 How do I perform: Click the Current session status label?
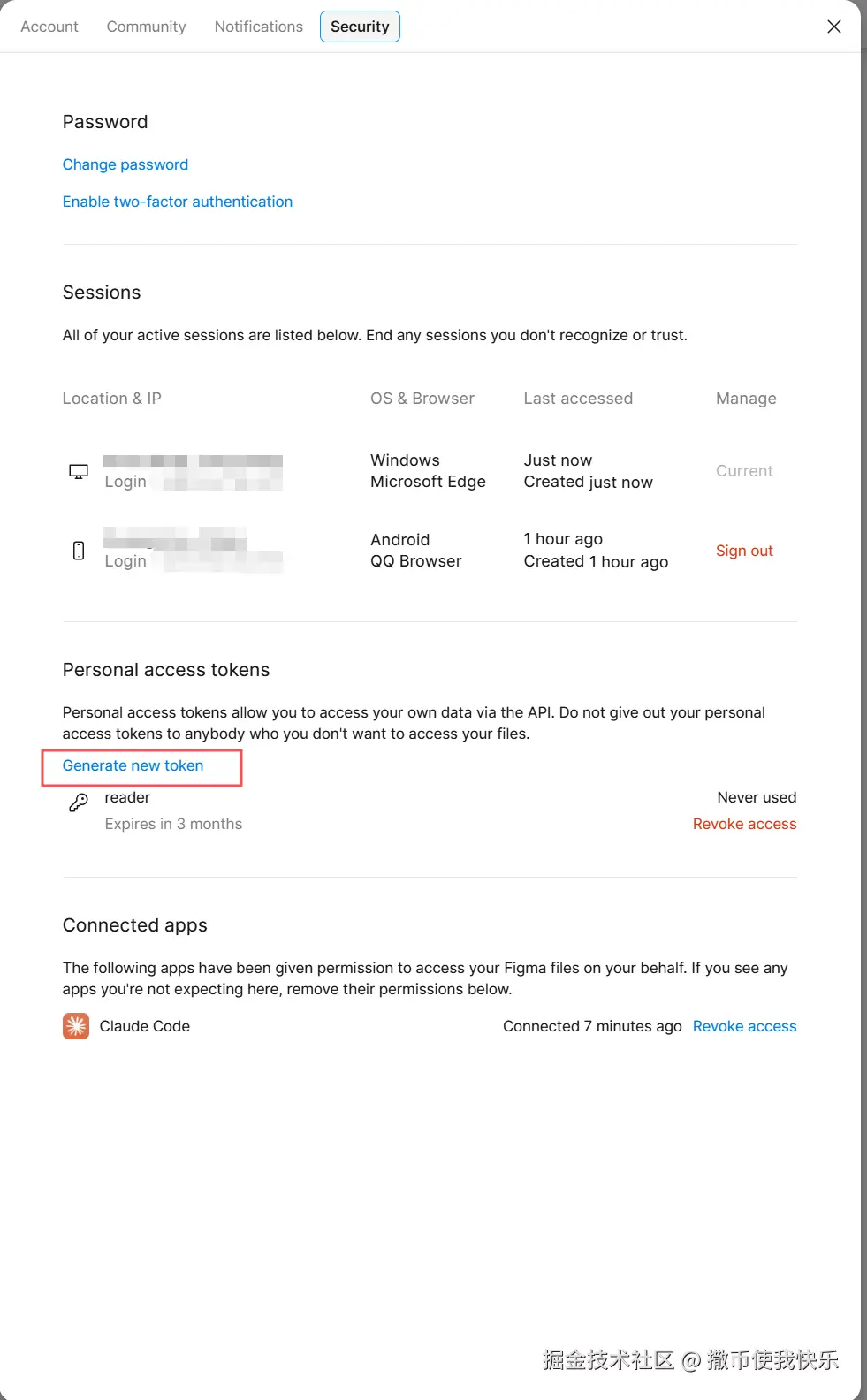coord(744,471)
